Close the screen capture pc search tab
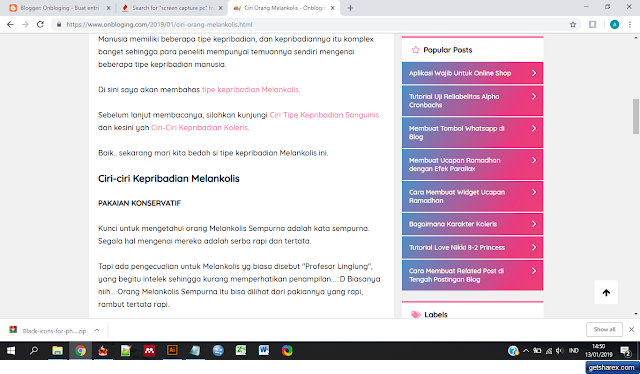 [220, 8]
